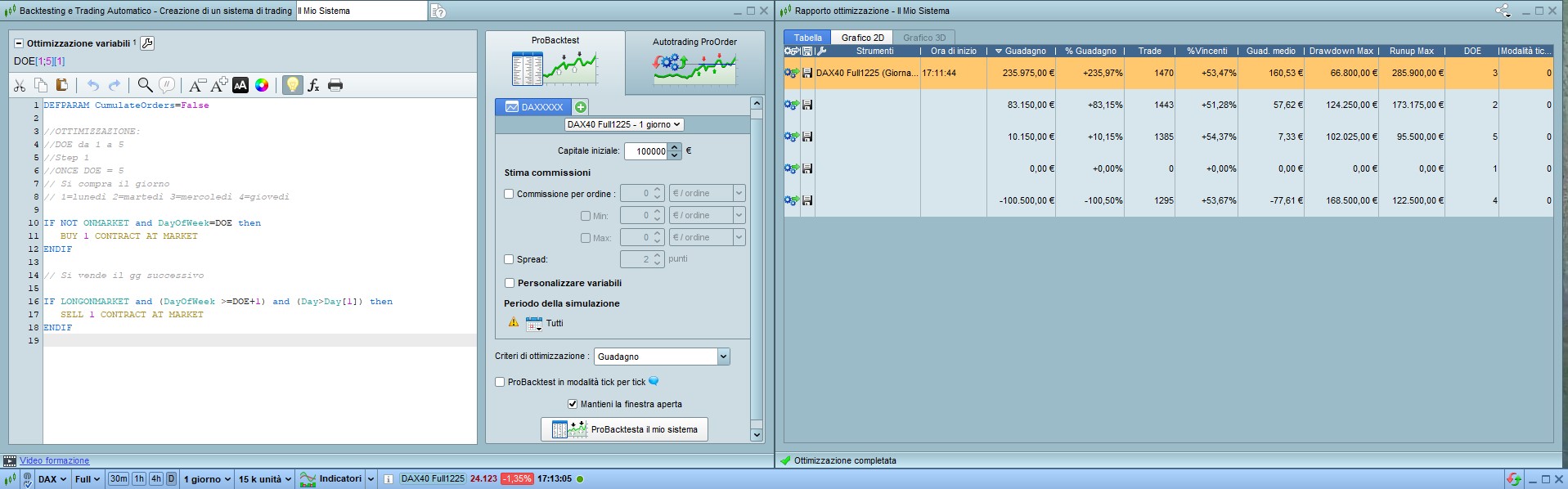The image size is (1568, 489).
Task: Open the Video formazione link
Action: [x=54, y=460]
